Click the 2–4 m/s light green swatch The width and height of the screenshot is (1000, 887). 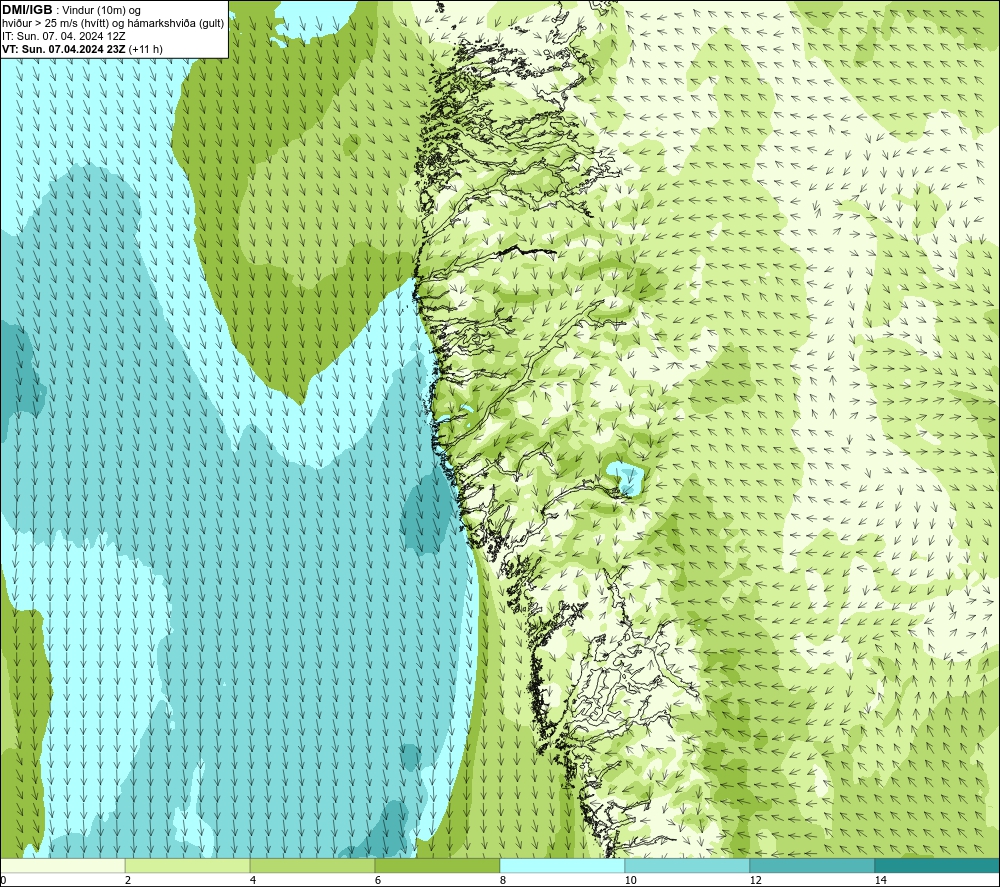pos(188,866)
